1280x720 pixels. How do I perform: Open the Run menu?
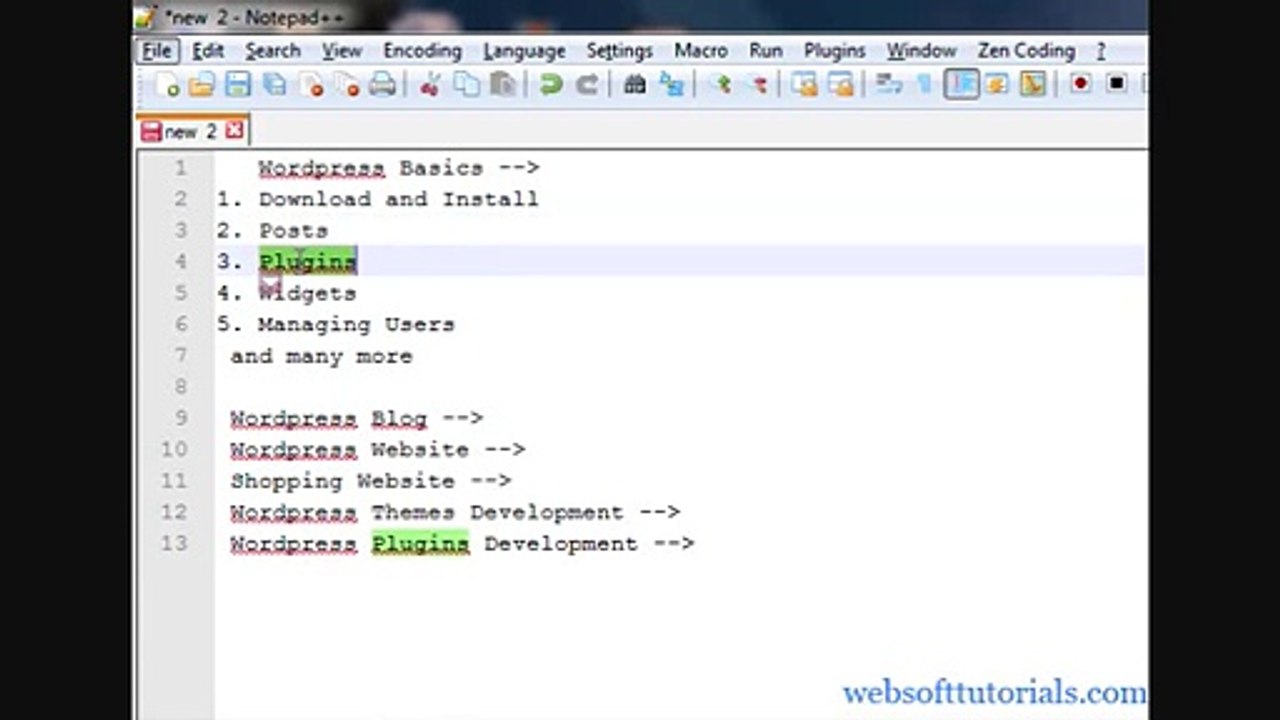point(766,51)
